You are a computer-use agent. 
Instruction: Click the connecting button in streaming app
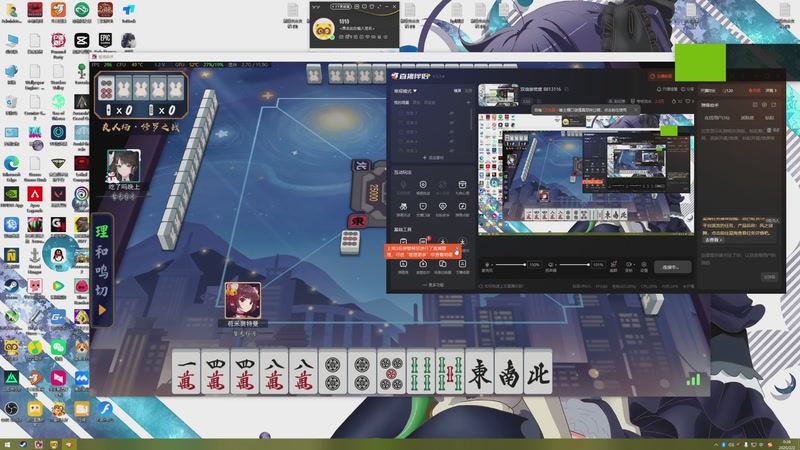click(x=672, y=267)
